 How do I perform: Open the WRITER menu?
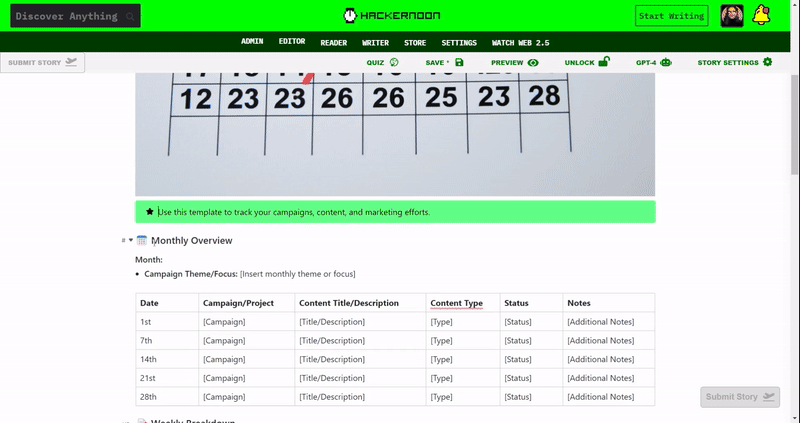pos(376,43)
